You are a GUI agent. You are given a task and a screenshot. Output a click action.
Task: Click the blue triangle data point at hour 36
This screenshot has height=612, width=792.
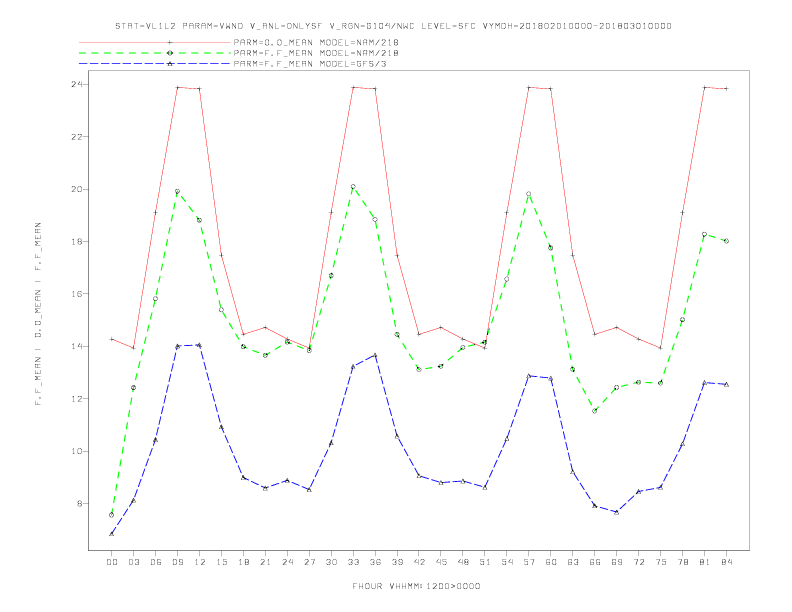click(x=375, y=355)
